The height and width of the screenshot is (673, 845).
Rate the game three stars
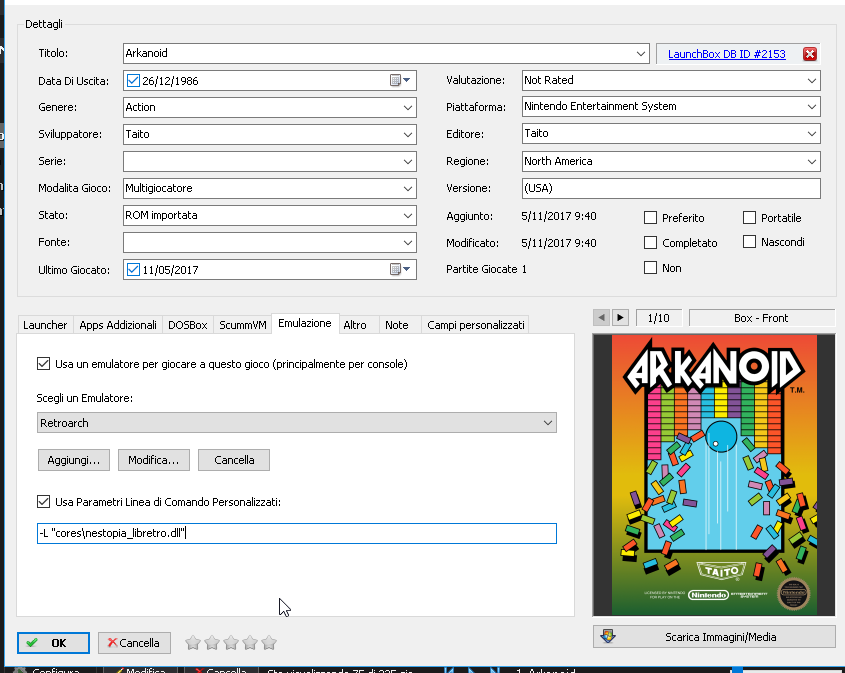(231, 642)
